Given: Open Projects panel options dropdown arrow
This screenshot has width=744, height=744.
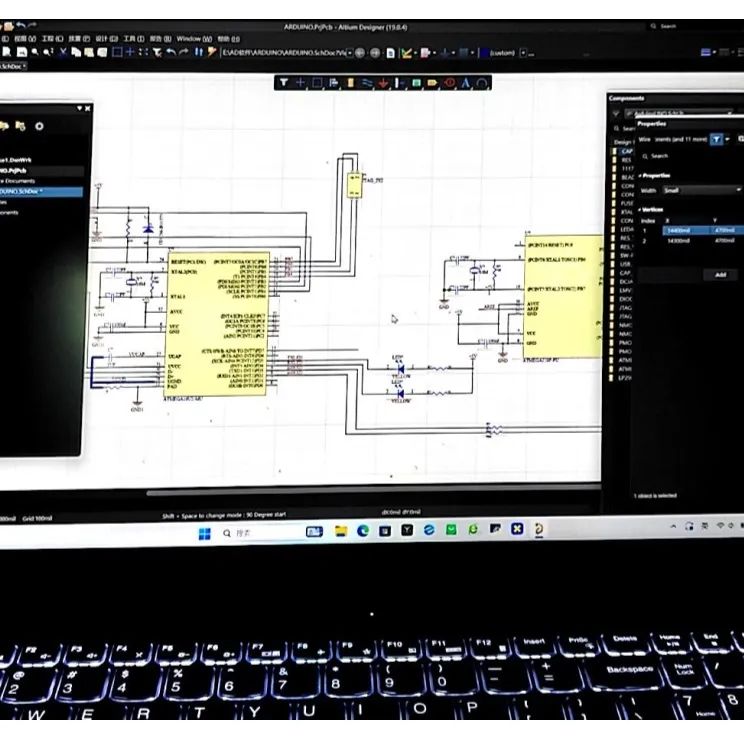Looking at the screenshot, I should tap(79, 109).
